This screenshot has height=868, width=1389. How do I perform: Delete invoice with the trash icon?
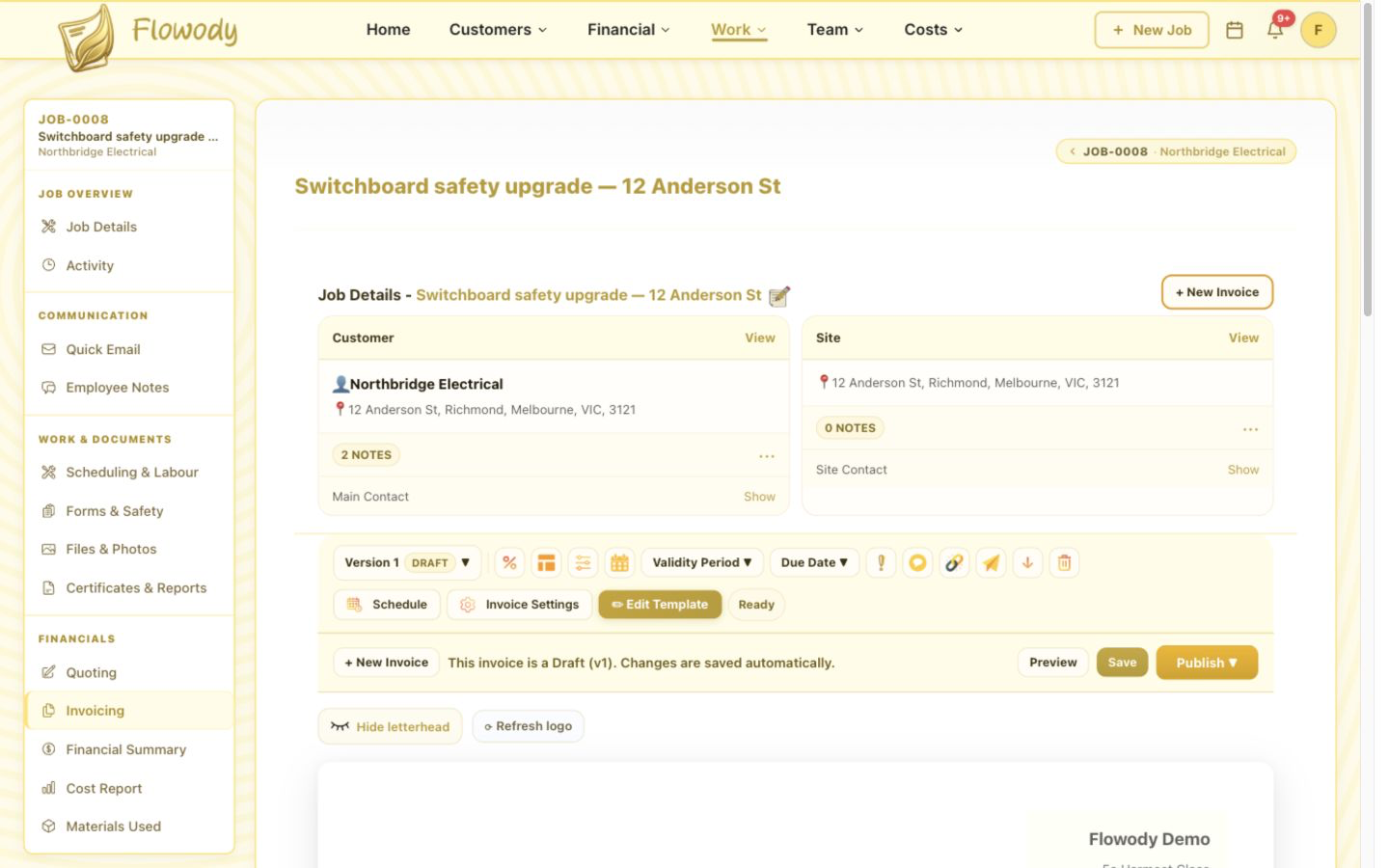(x=1064, y=562)
